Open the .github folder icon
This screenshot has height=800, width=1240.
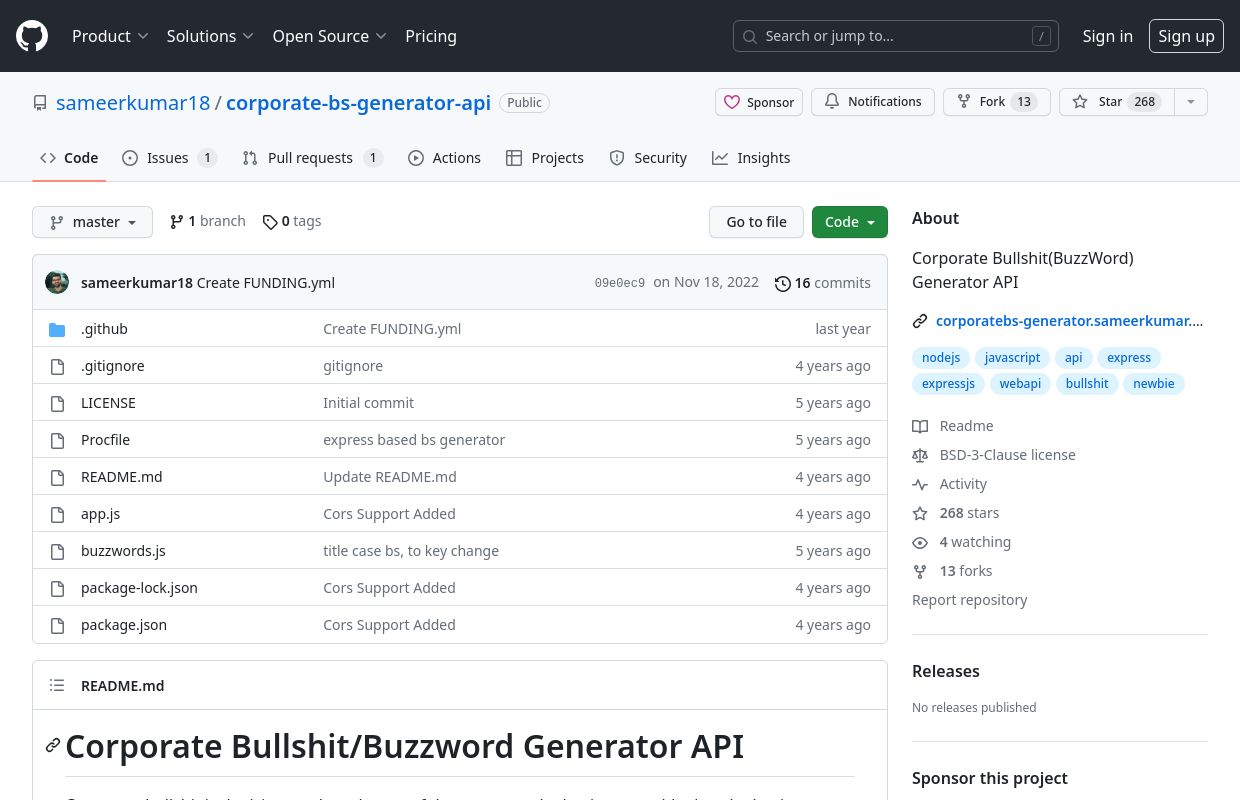(57, 329)
